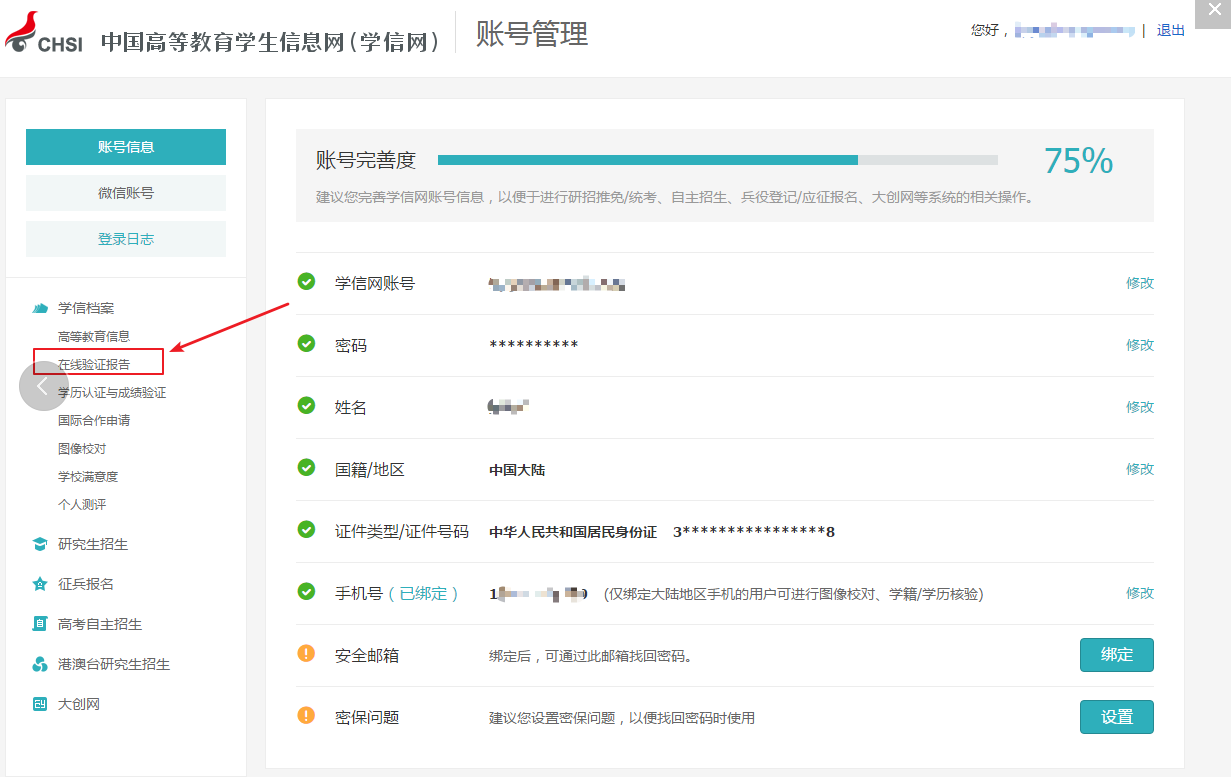
Task: Click the 研究生招生 graduation cap icon
Action: (40, 544)
